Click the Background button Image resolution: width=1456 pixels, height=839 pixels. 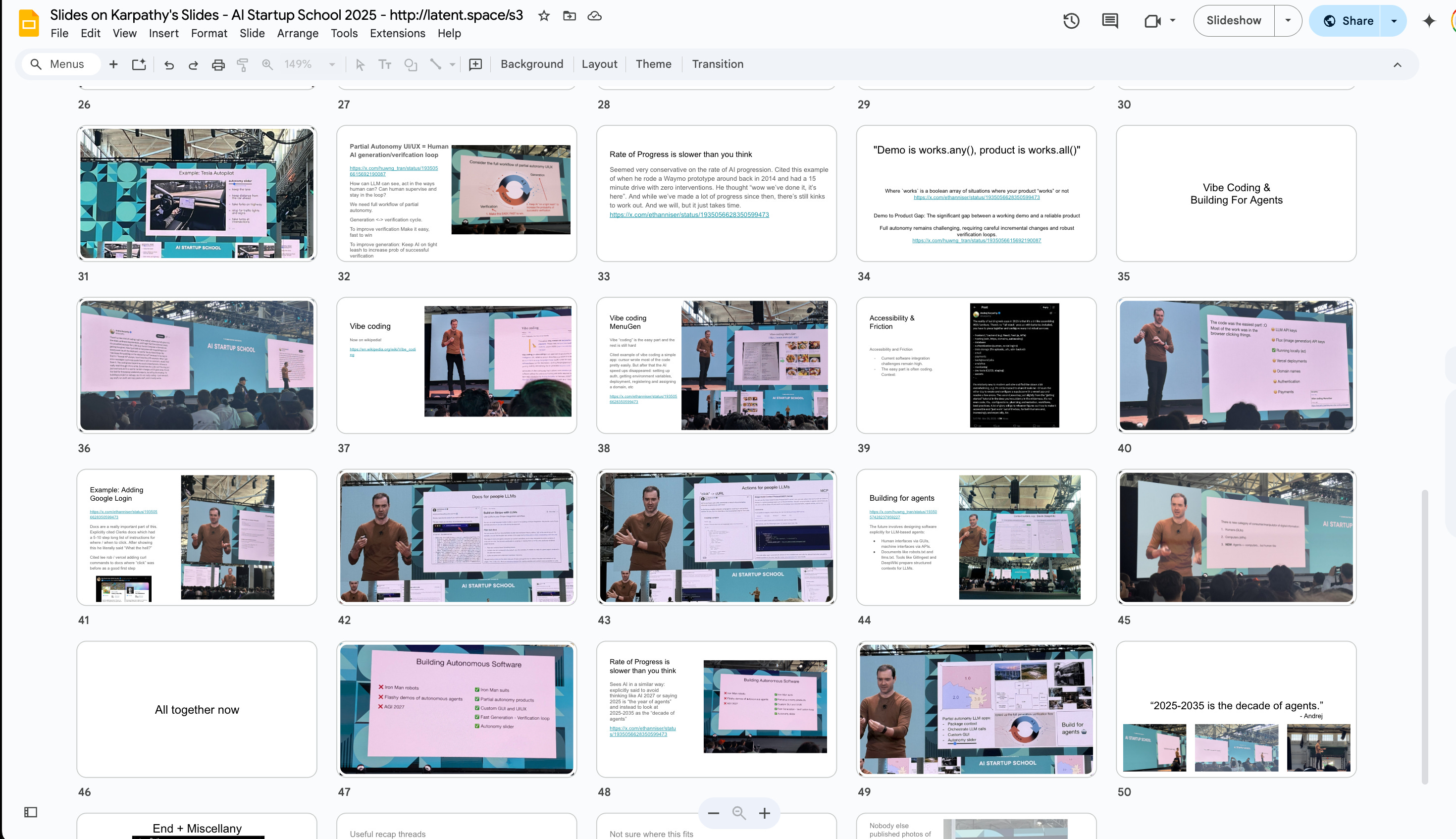tap(531, 64)
